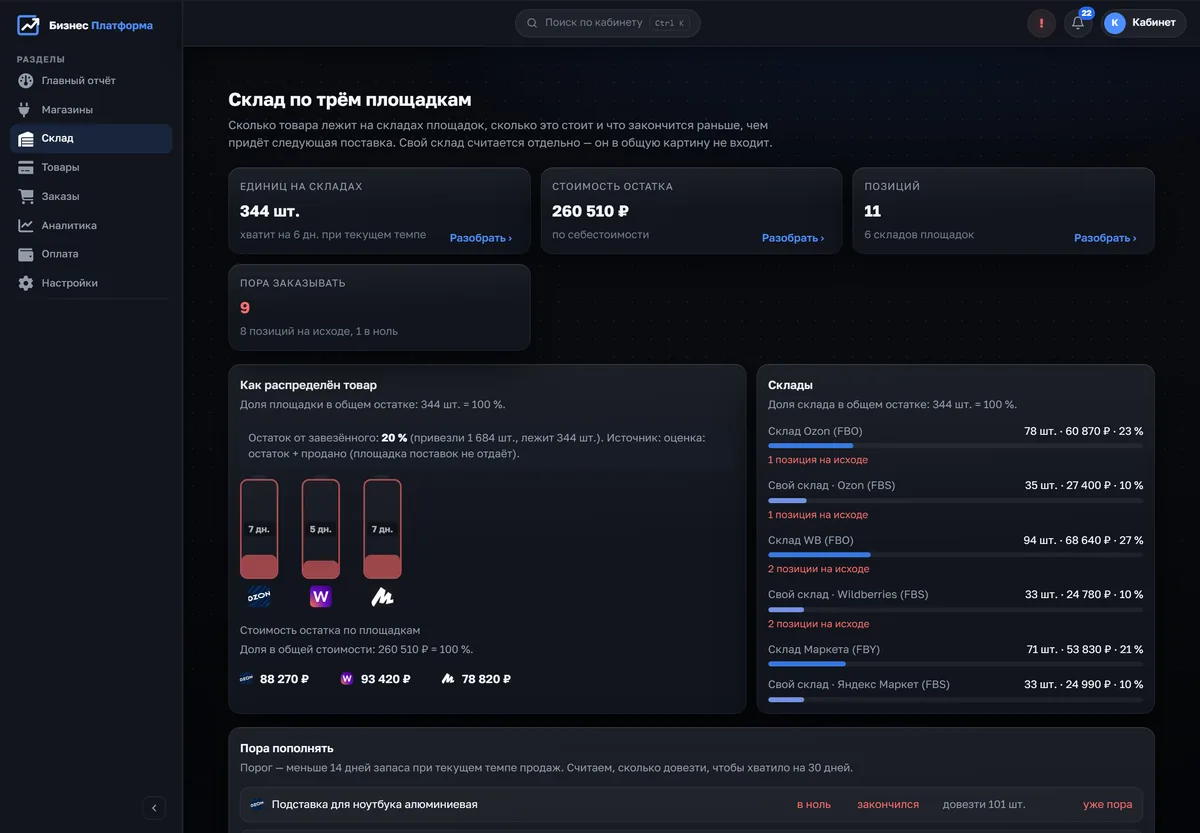Click the Оплата card icon
Screen dimensions: 1200x833
click(x=26, y=254)
